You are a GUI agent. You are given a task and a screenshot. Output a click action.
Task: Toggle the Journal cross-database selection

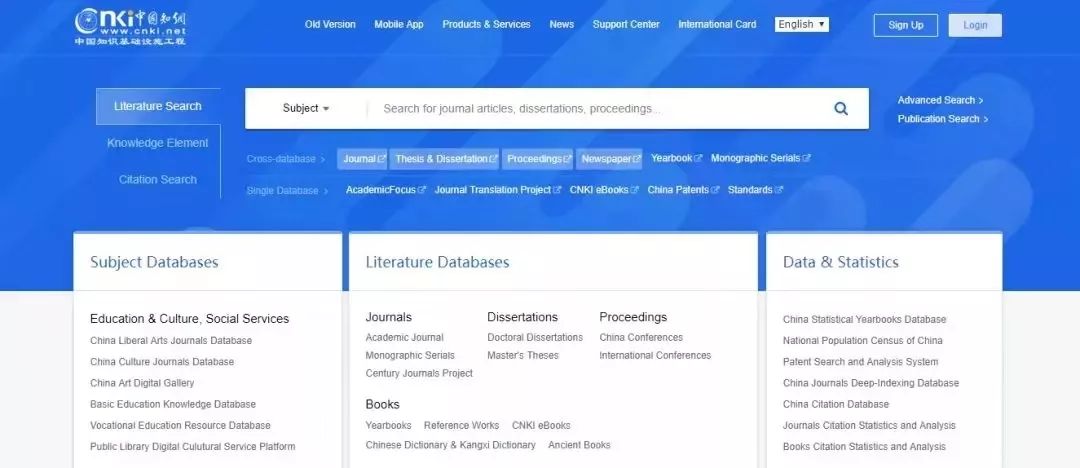click(x=362, y=159)
